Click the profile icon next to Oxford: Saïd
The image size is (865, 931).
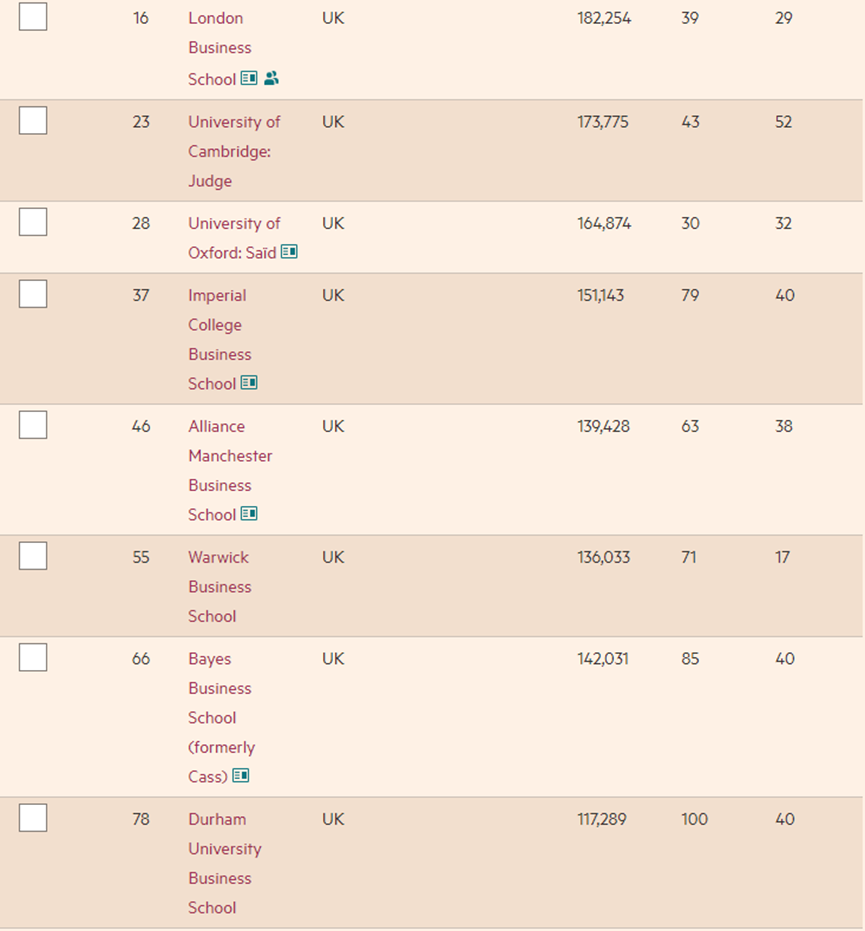click(x=289, y=252)
